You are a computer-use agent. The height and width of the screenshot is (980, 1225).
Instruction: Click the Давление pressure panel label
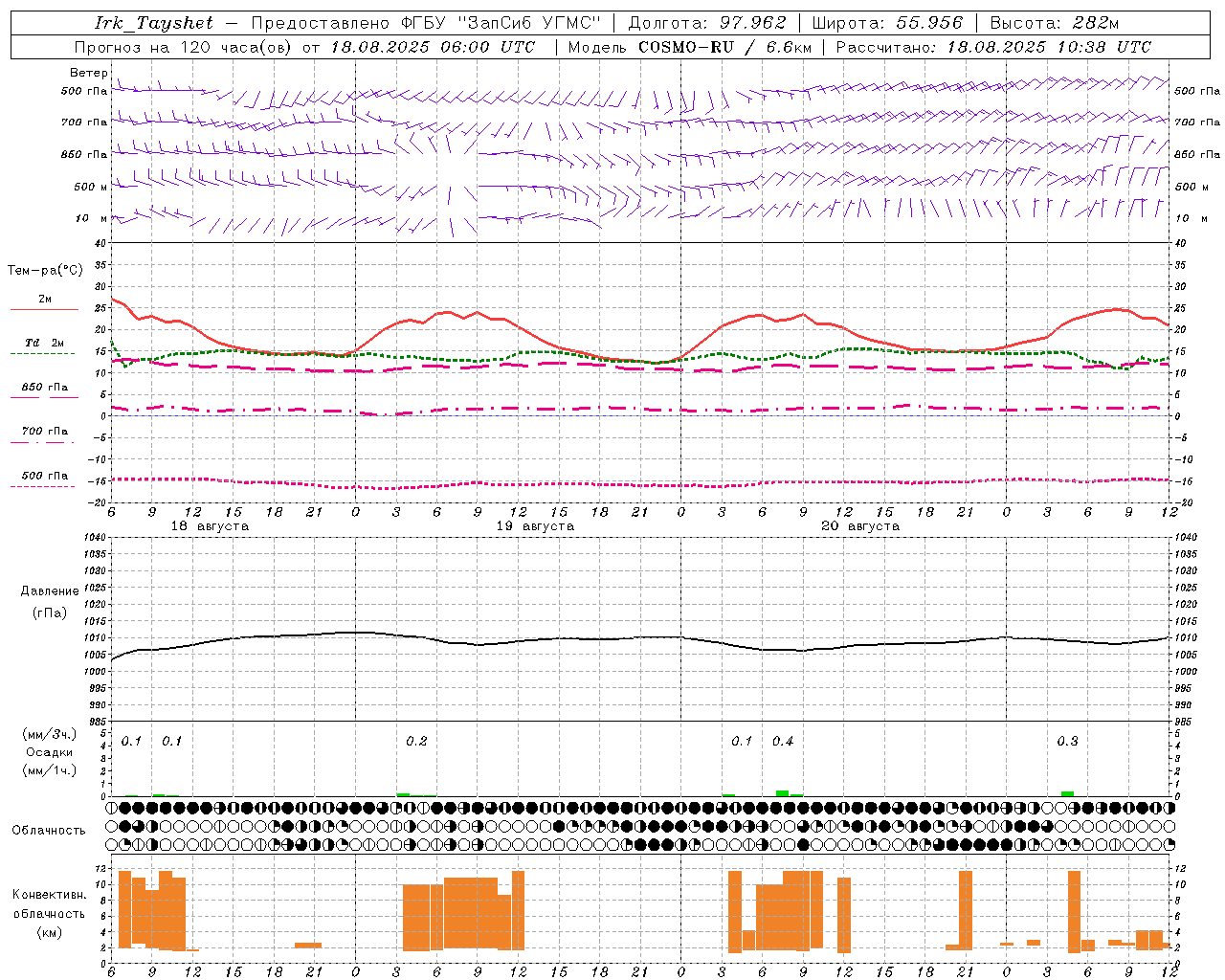(50, 591)
